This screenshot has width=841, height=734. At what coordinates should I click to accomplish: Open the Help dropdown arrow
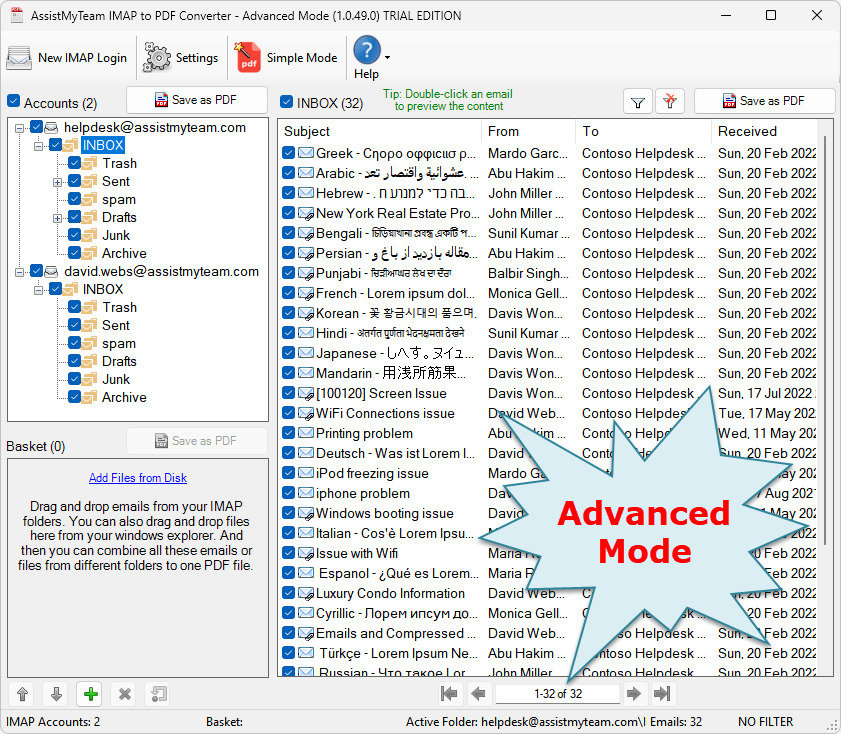tap(388, 58)
